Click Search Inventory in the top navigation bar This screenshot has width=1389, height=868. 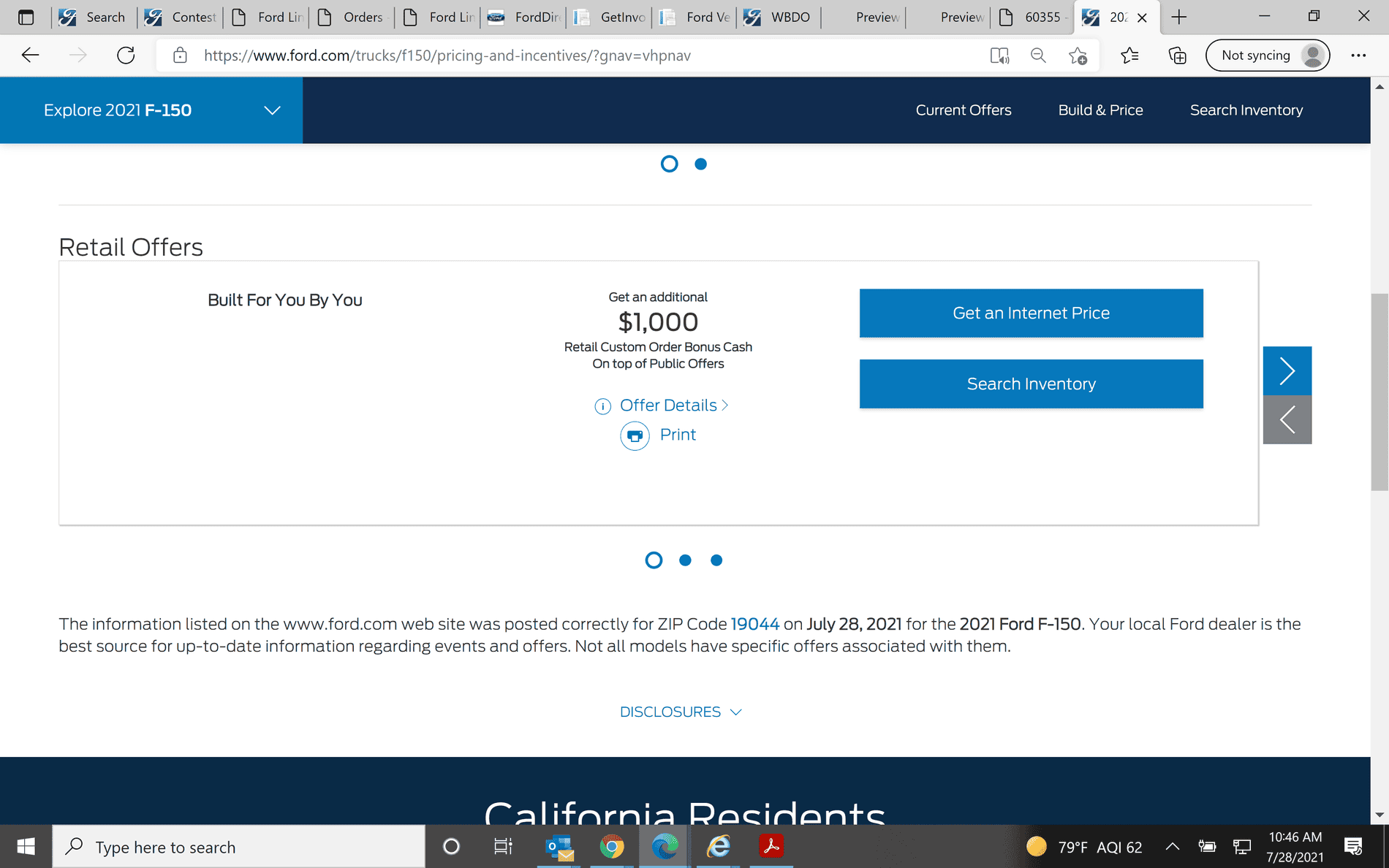point(1246,110)
